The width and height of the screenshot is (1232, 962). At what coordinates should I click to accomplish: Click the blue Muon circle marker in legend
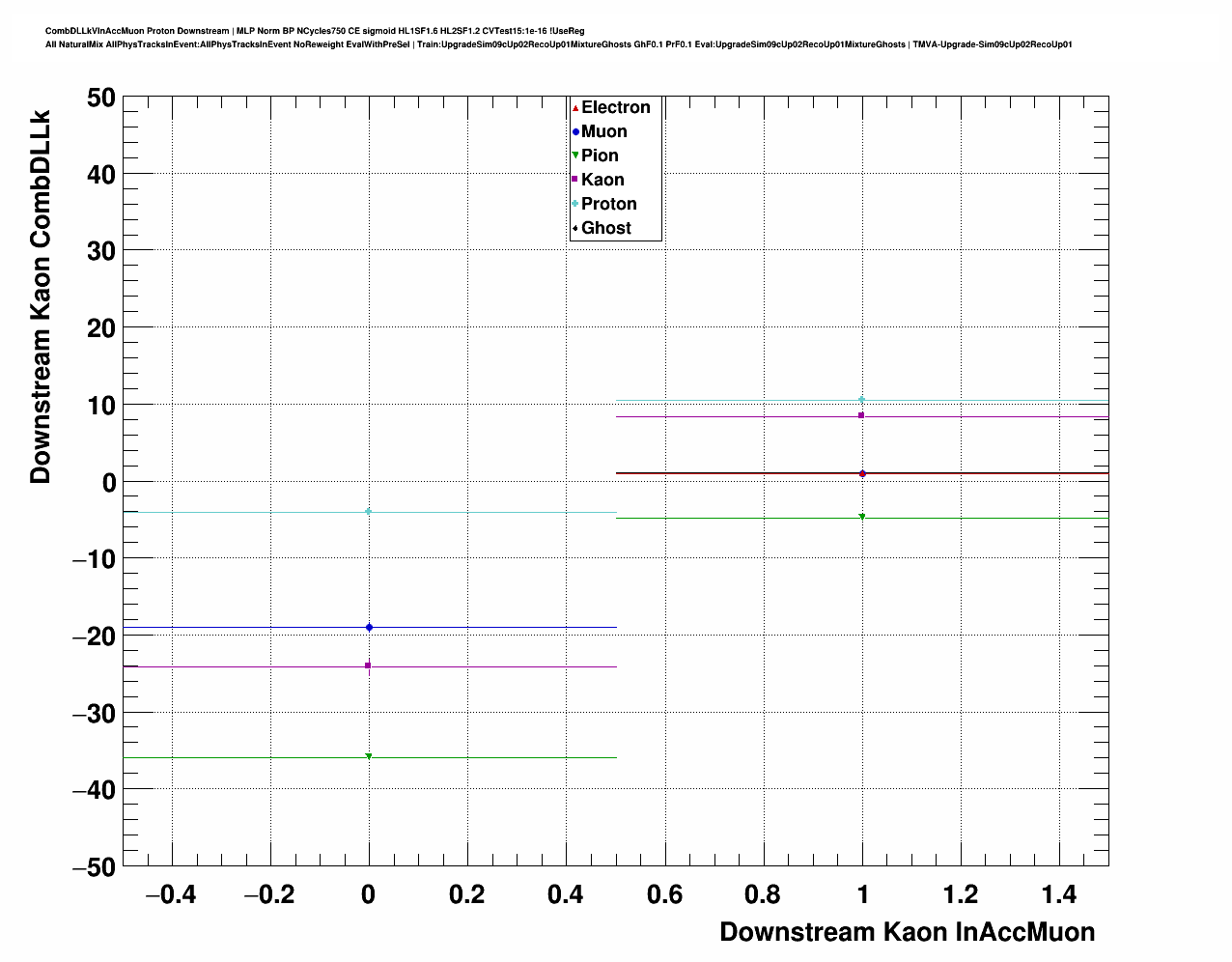(x=575, y=131)
